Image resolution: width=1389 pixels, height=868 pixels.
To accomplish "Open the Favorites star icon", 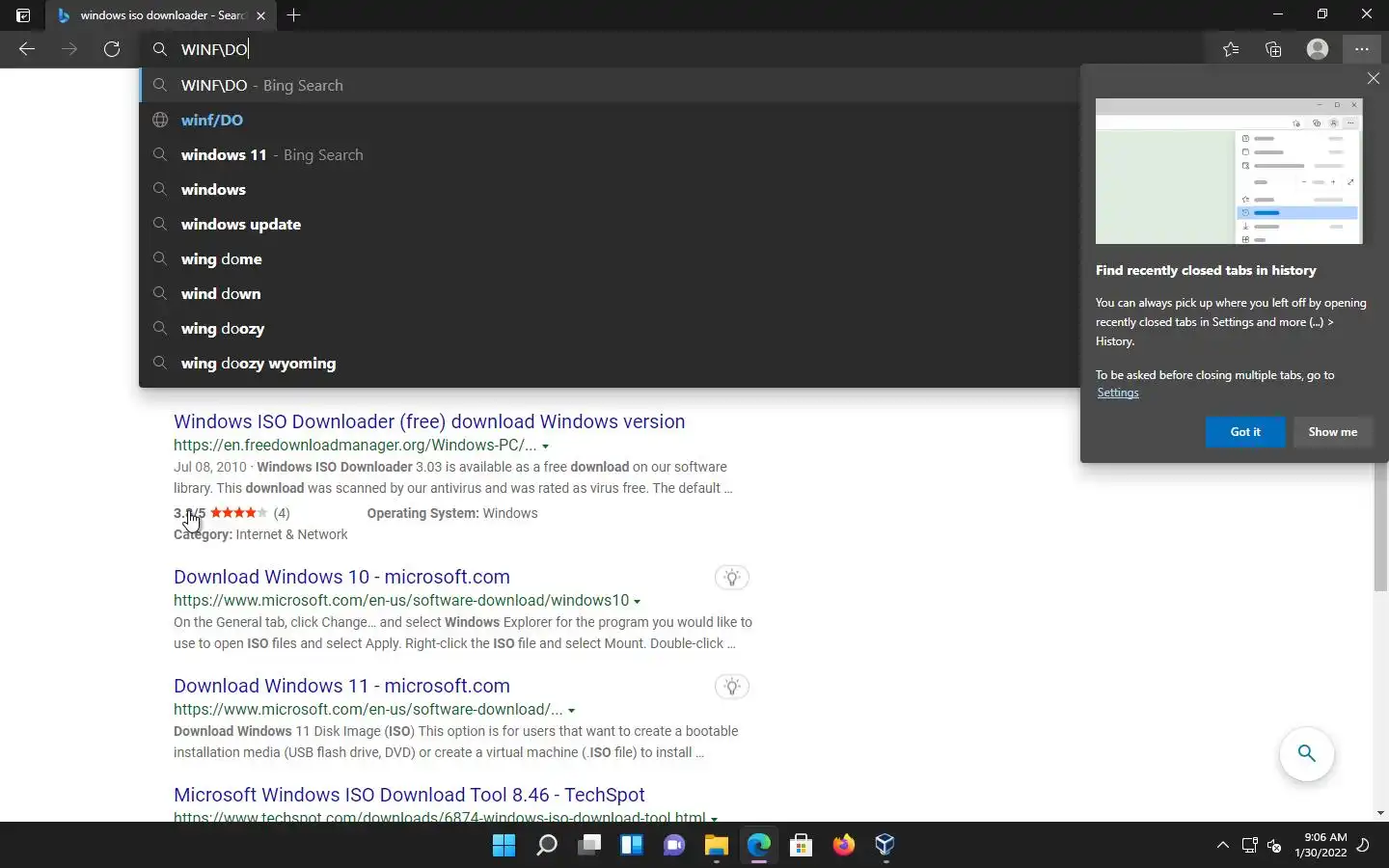I will point(1231,49).
